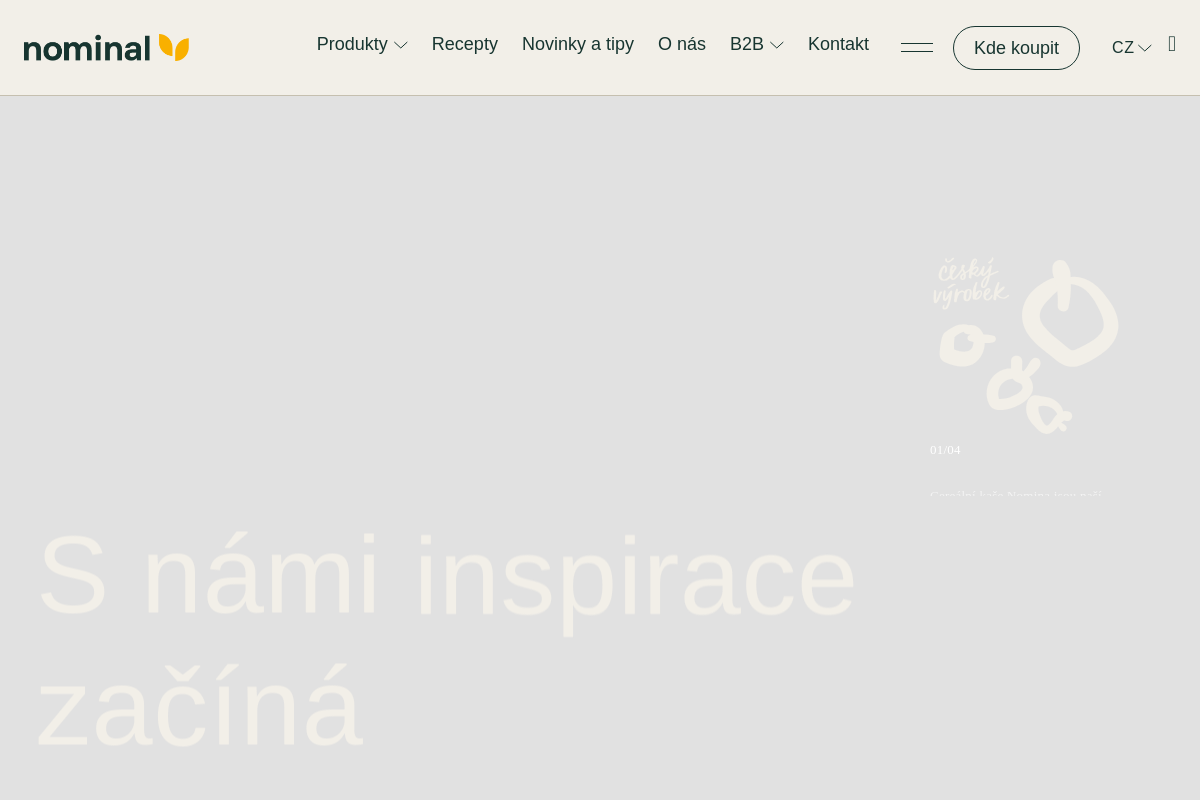1200x800 pixels.
Task: Open the Kontakt page
Action: pos(838,44)
